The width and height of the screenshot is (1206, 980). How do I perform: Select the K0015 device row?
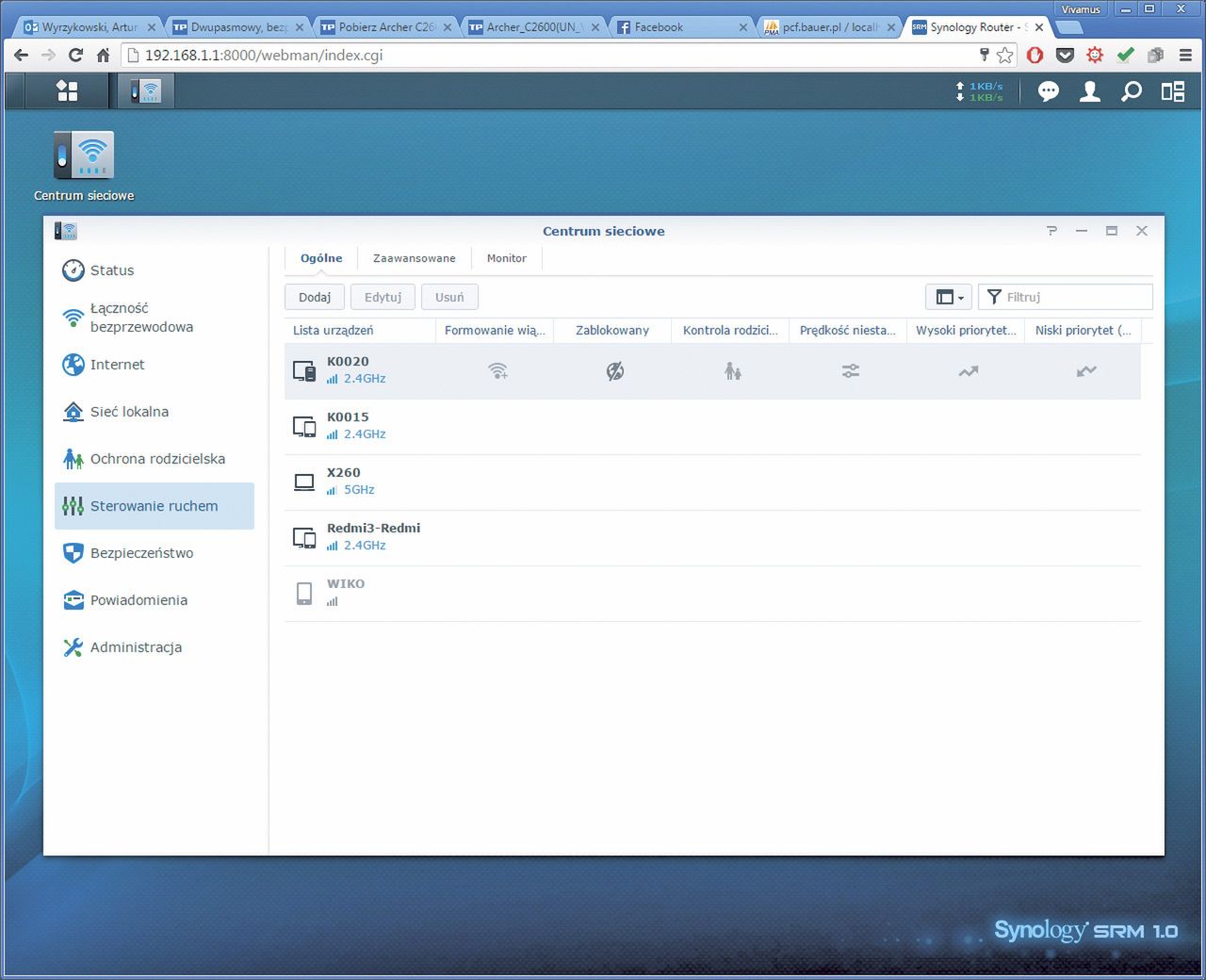[712, 427]
